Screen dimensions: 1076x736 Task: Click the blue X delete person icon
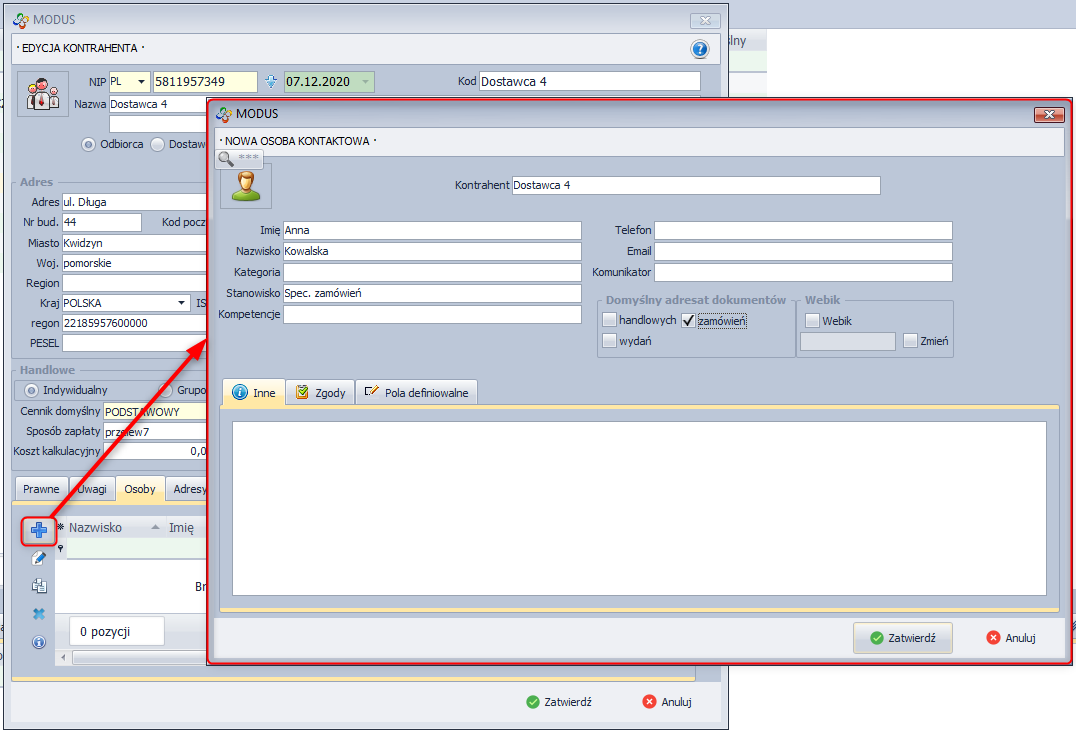pyautogui.click(x=39, y=614)
